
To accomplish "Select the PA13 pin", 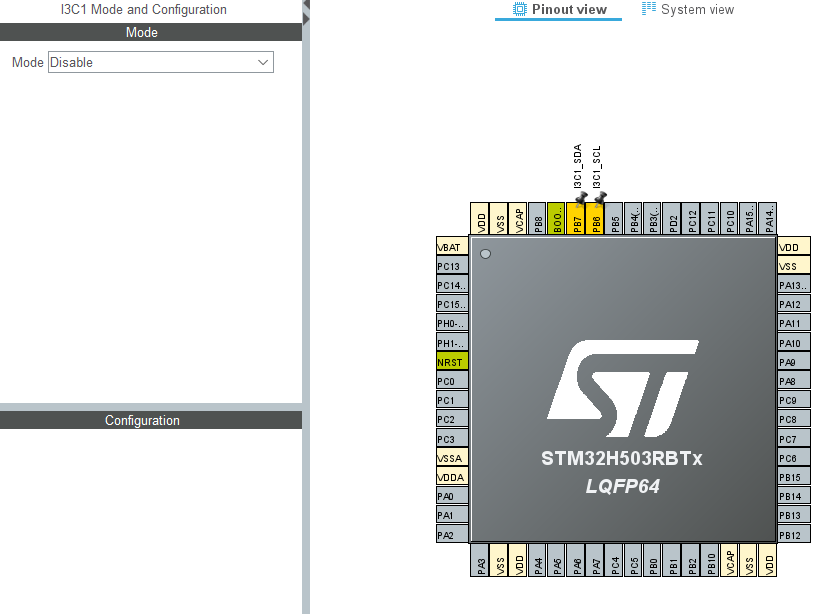I will (794, 285).
